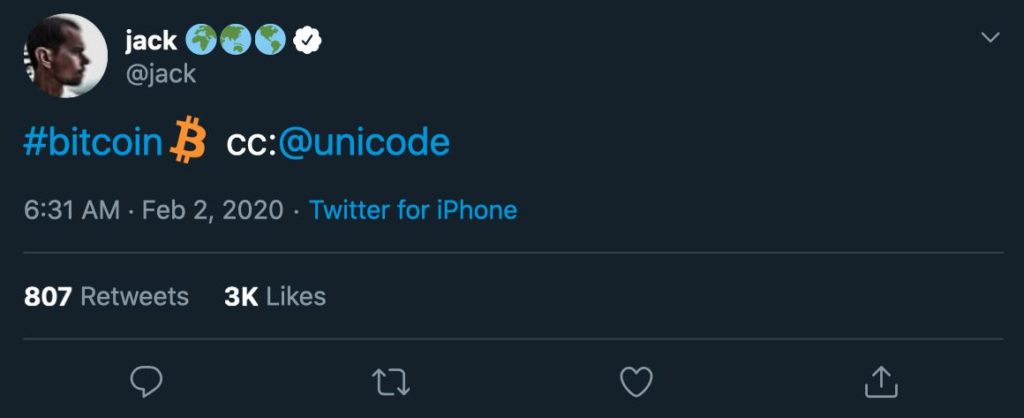Open jack's profile picture

(66, 56)
